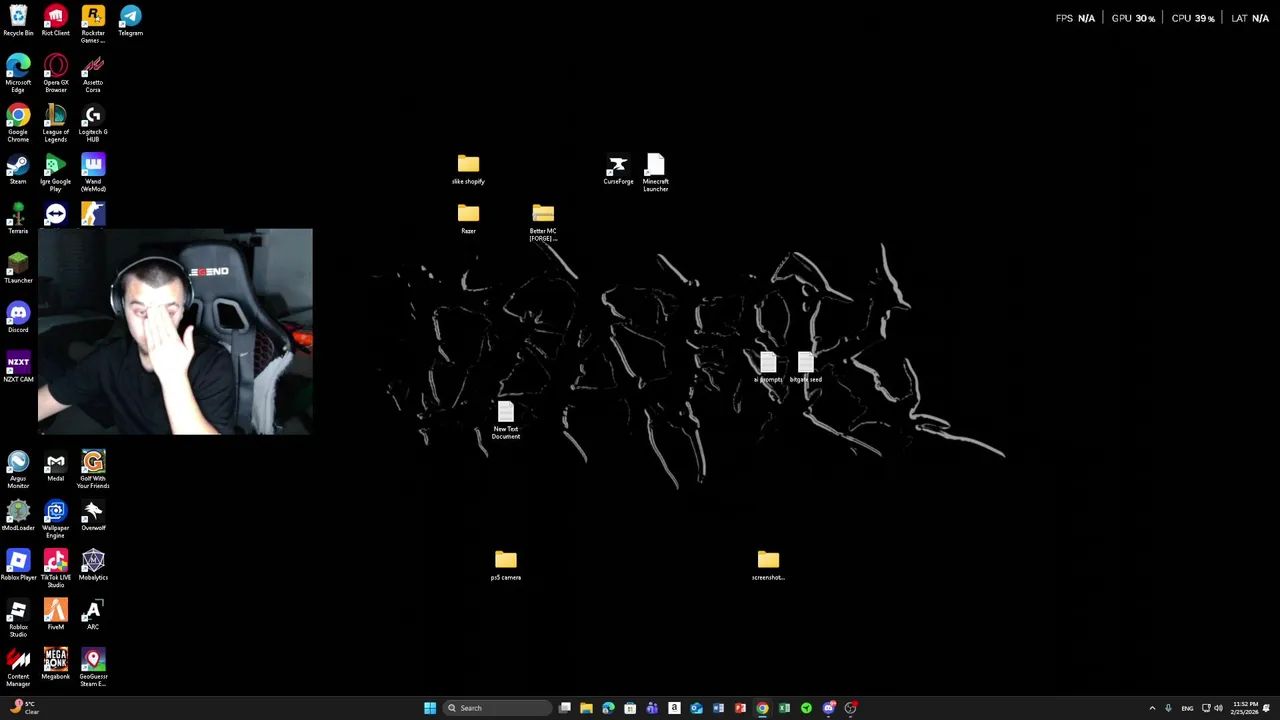Open Golf With Your Friends shortcut
The image size is (1280, 720).
click(x=93, y=470)
